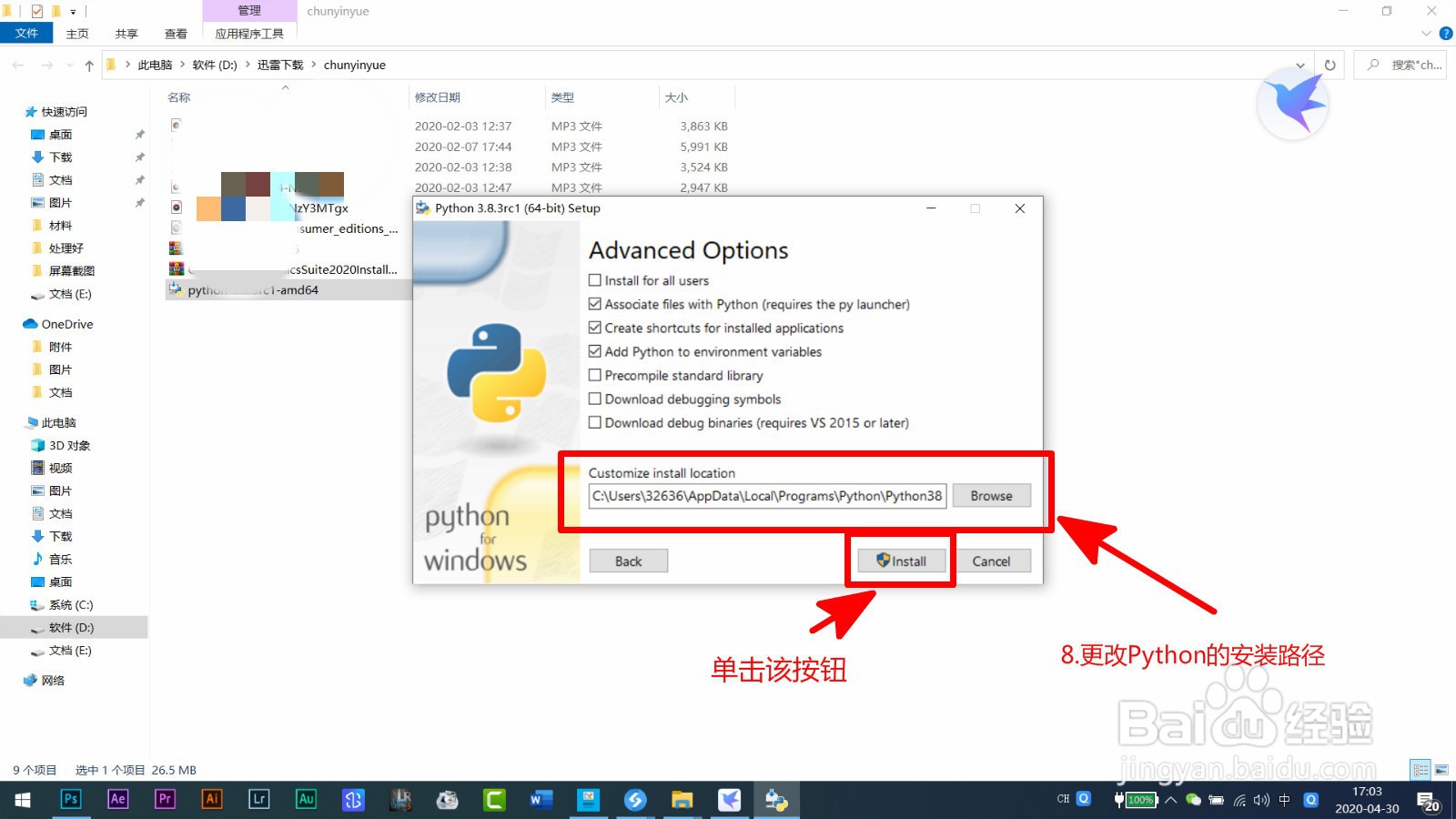The width and height of the screenshot is (1456, 819).
Task: Switch to large icons view toggle
Action: pyautogui.click(x=1441, y=770)
